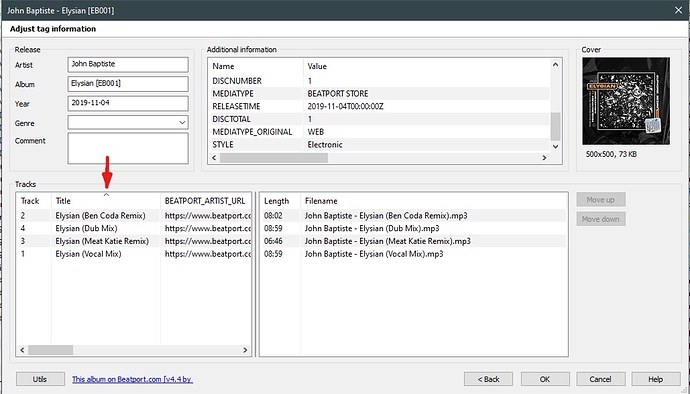Viewport: 690px width, 394px height.
Task: Select Elysian (Meat Katie Remix) track title
Action: pos(102,241)
